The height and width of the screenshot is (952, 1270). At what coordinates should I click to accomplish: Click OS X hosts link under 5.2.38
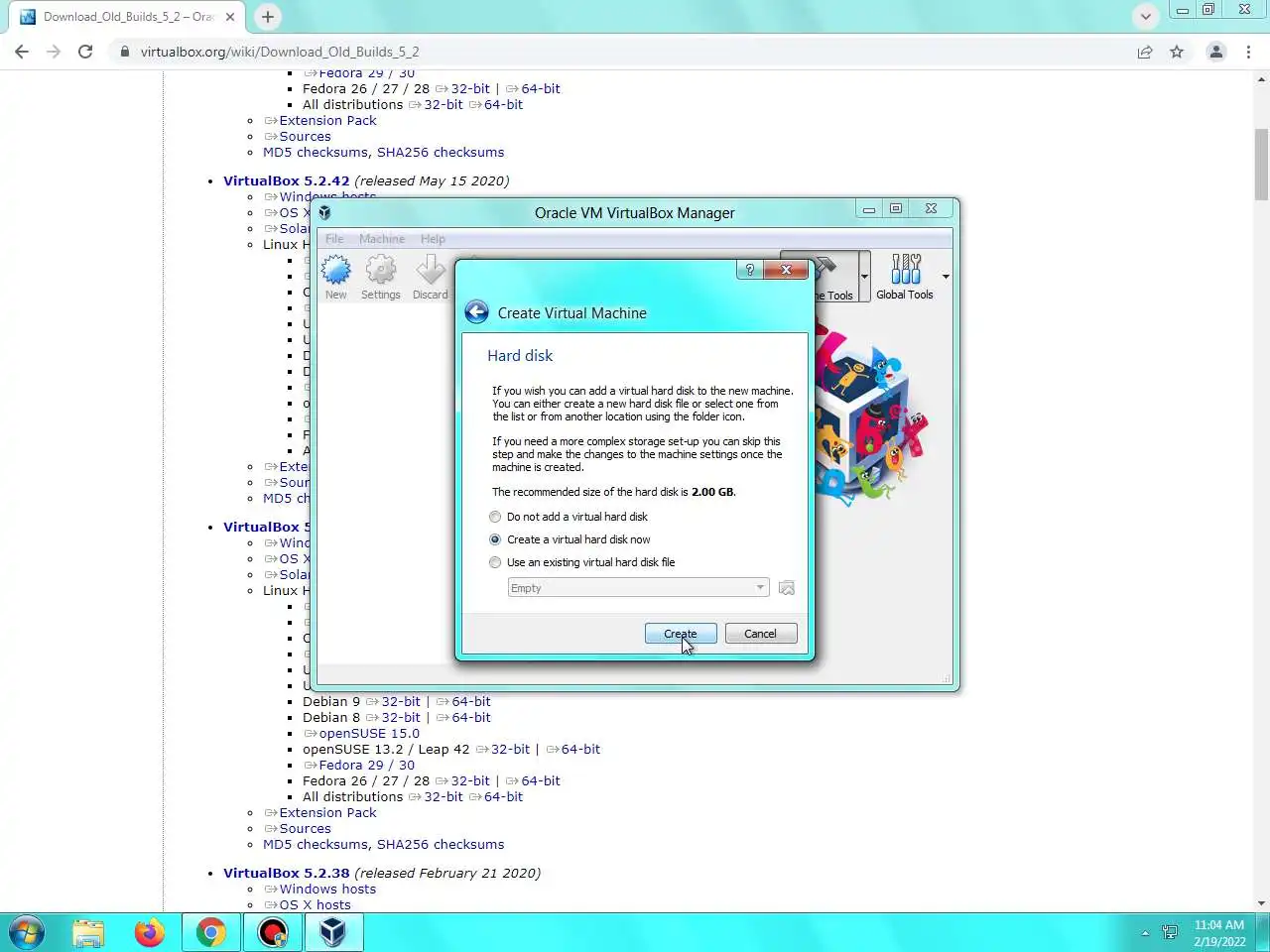(x=315, y=904)
